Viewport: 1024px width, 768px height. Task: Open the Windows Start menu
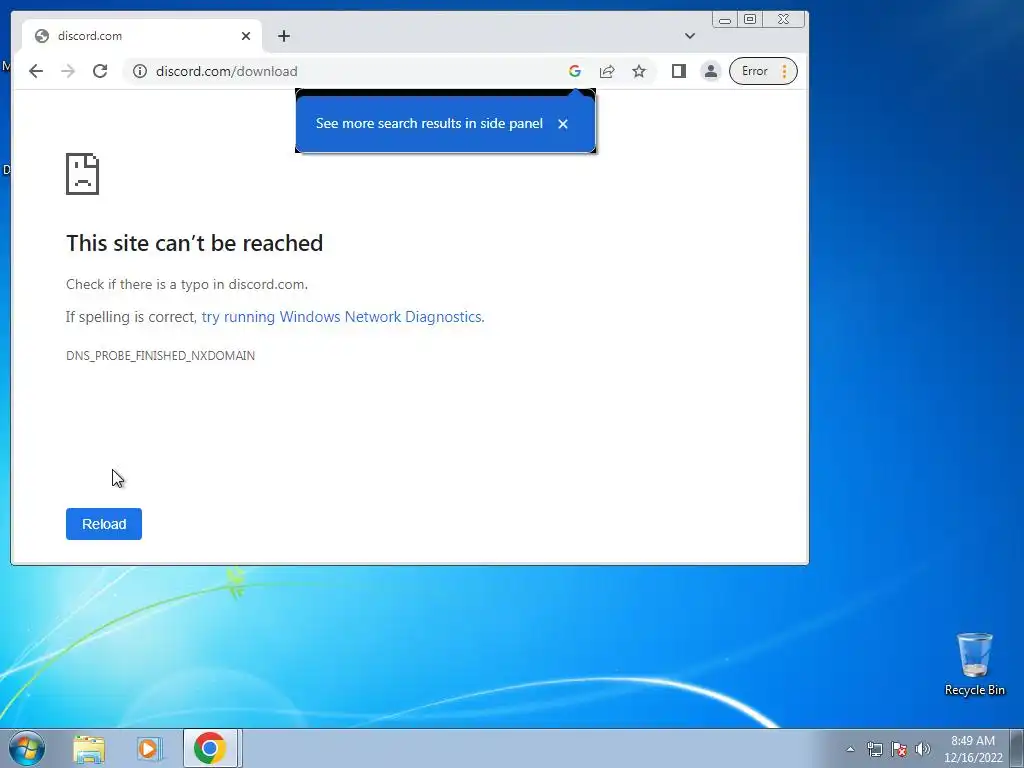pos(27,748)
